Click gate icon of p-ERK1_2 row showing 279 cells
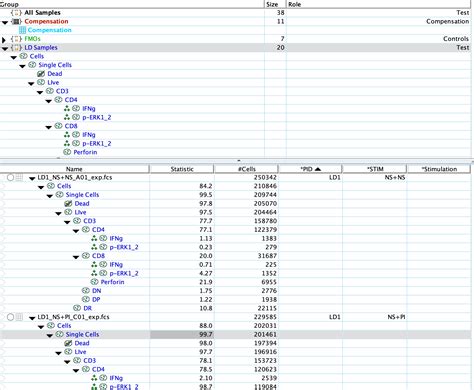The height and width of the screenshot is (390, 474). tap(103, 247)
